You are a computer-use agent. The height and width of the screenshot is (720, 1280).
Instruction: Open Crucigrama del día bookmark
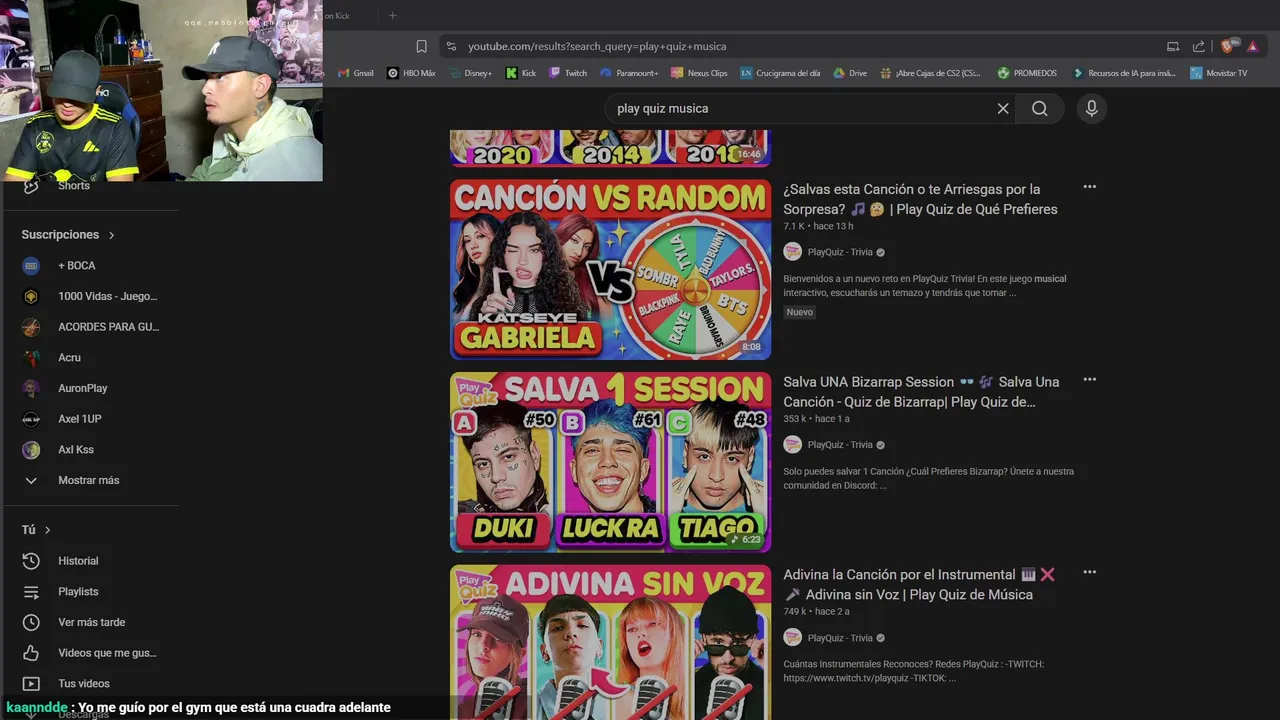780,73
